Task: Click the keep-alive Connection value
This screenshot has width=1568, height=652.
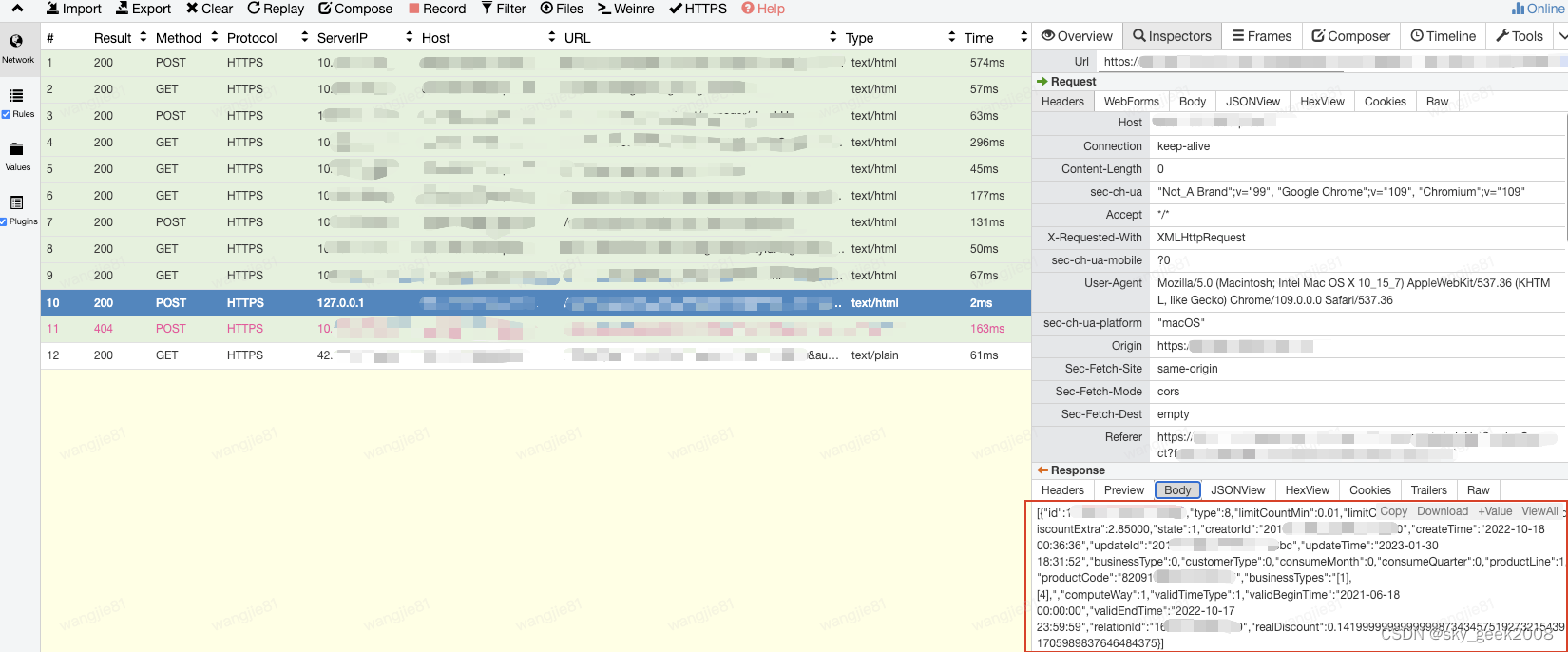Action: pyautogui.click(x=1183, y=146)
